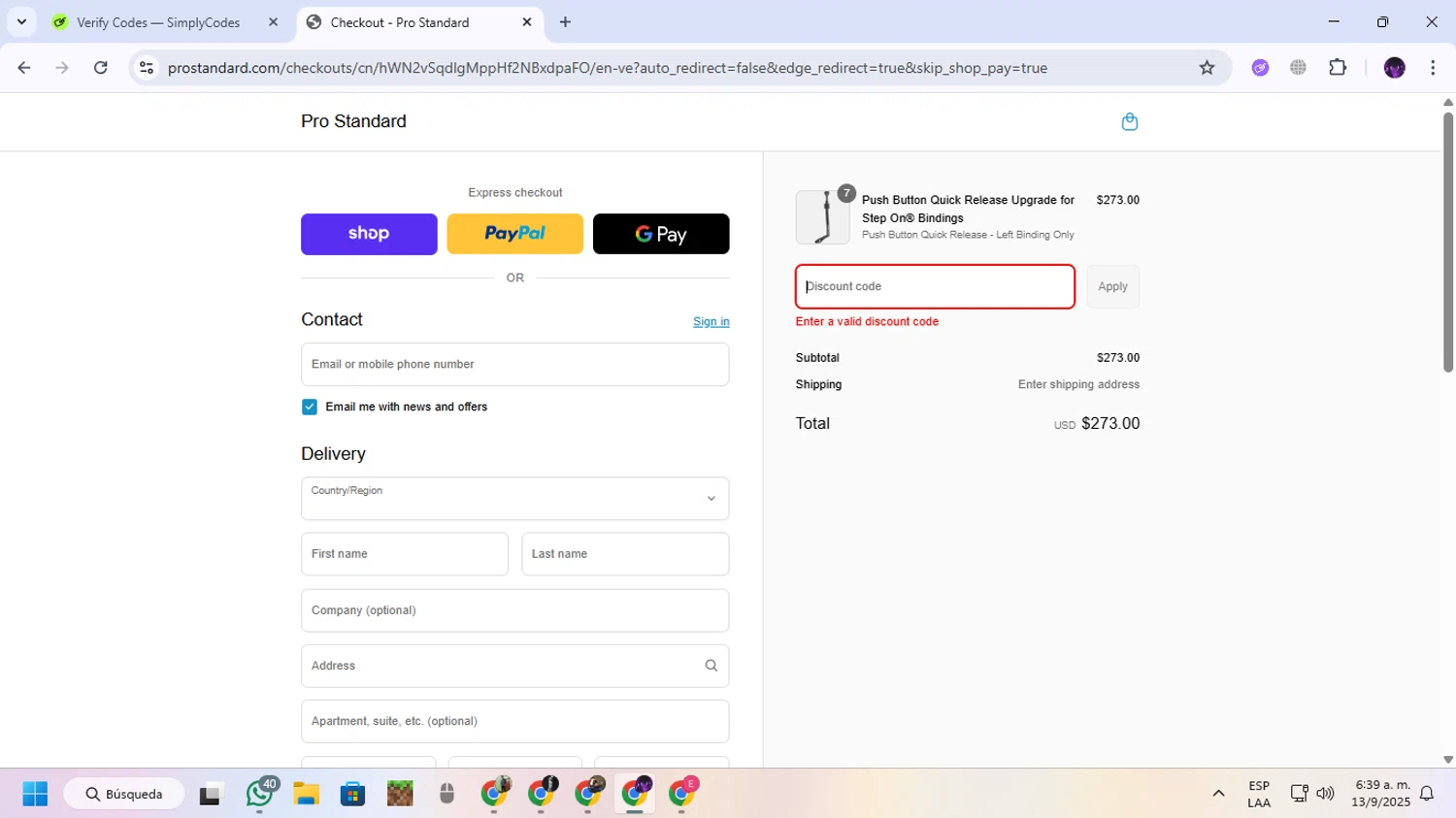
Task: Open a new browser tab
Action: 565,22
